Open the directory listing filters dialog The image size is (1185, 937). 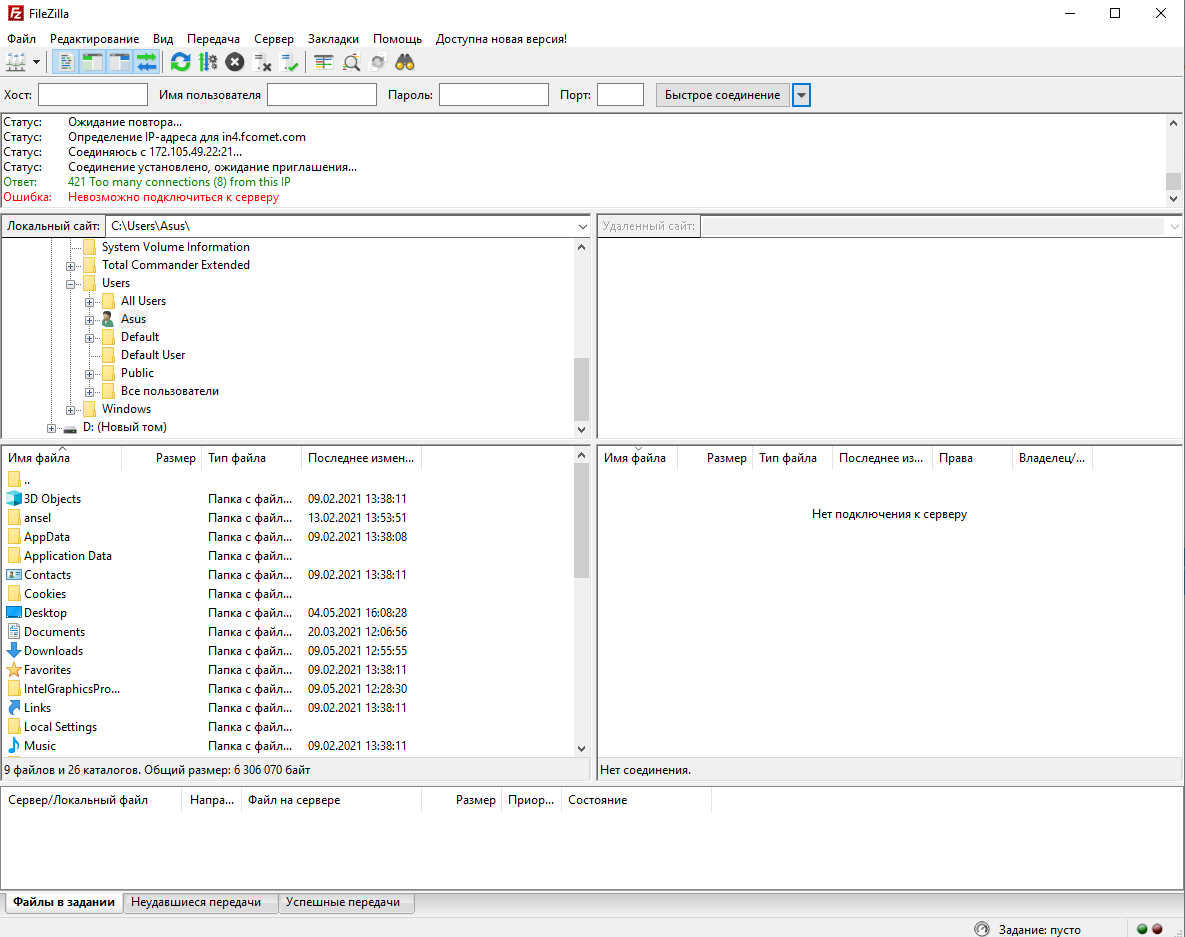coord(323,62)
